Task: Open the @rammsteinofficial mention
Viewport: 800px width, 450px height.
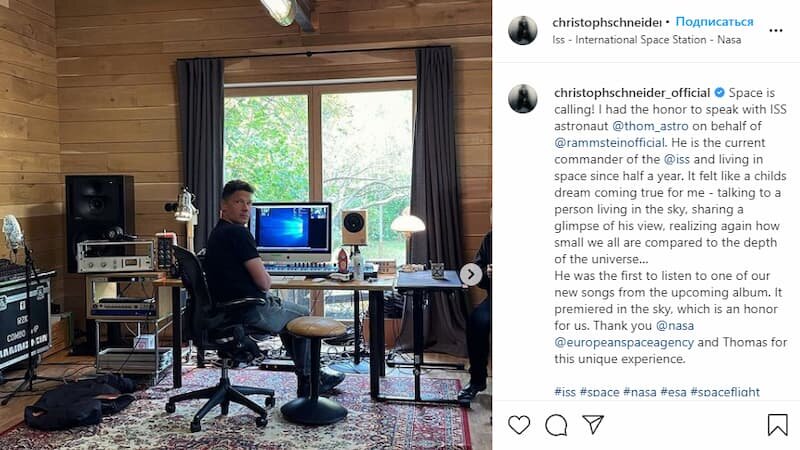Action: tap(610, 143)
